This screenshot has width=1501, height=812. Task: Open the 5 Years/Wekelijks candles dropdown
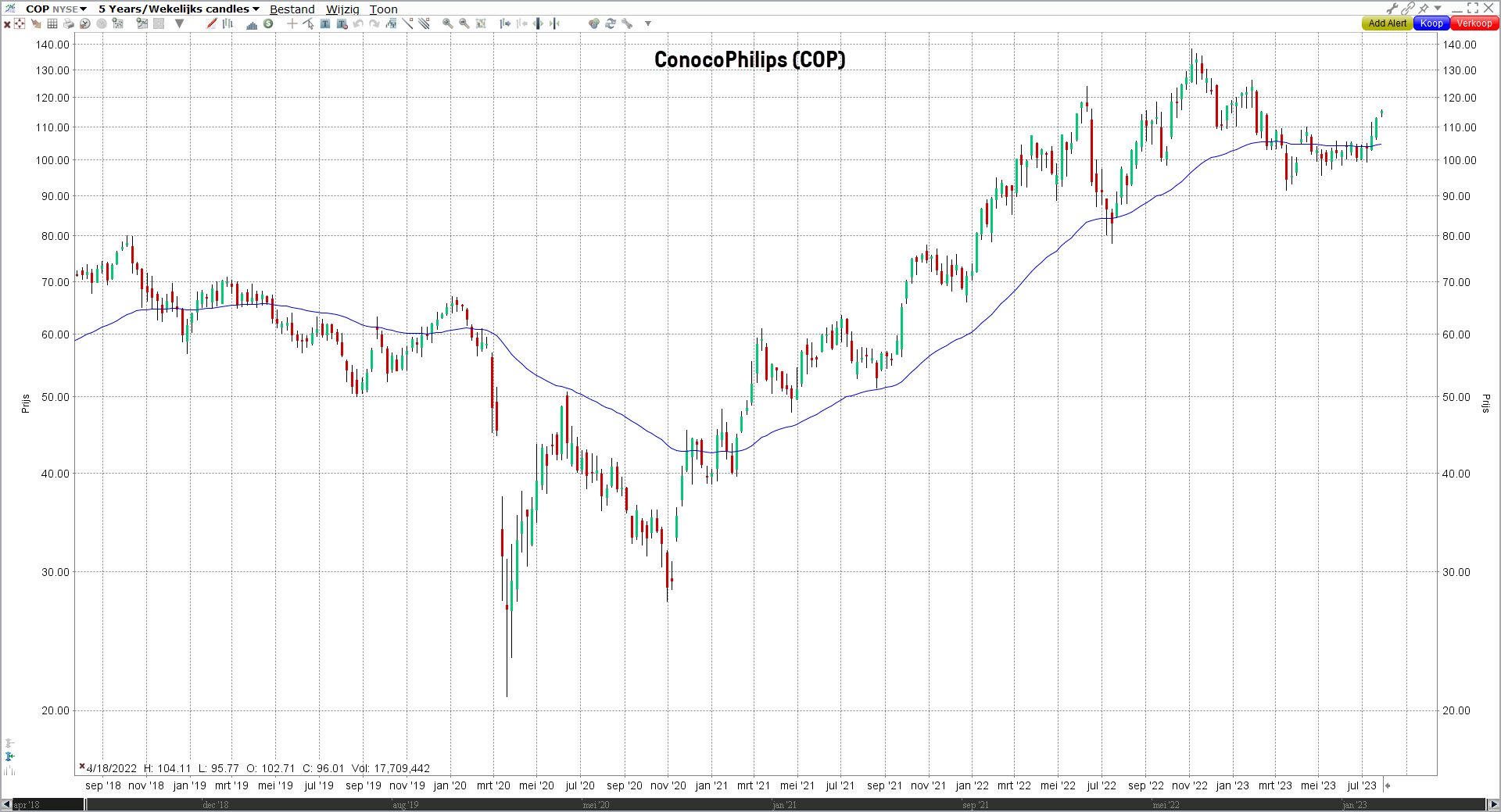[179, 9]
